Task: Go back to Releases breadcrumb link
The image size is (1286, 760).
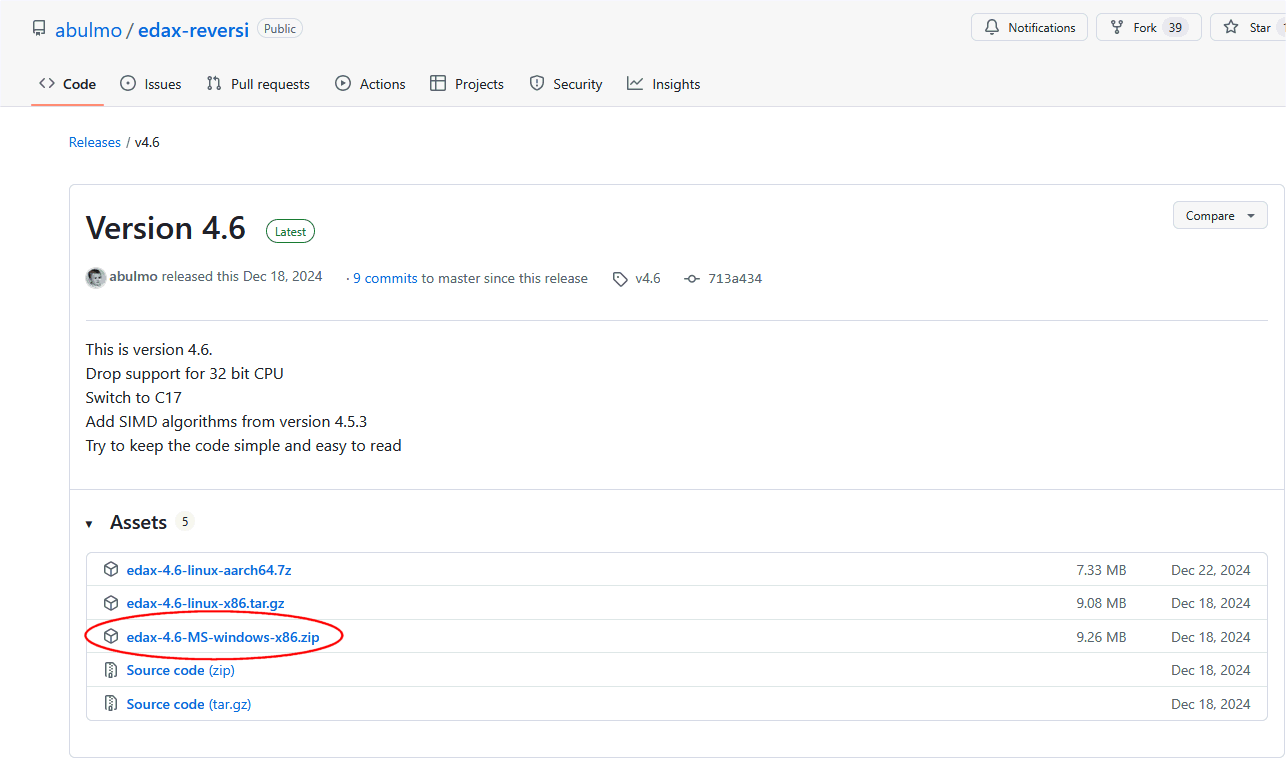Action: click(95, 142)
